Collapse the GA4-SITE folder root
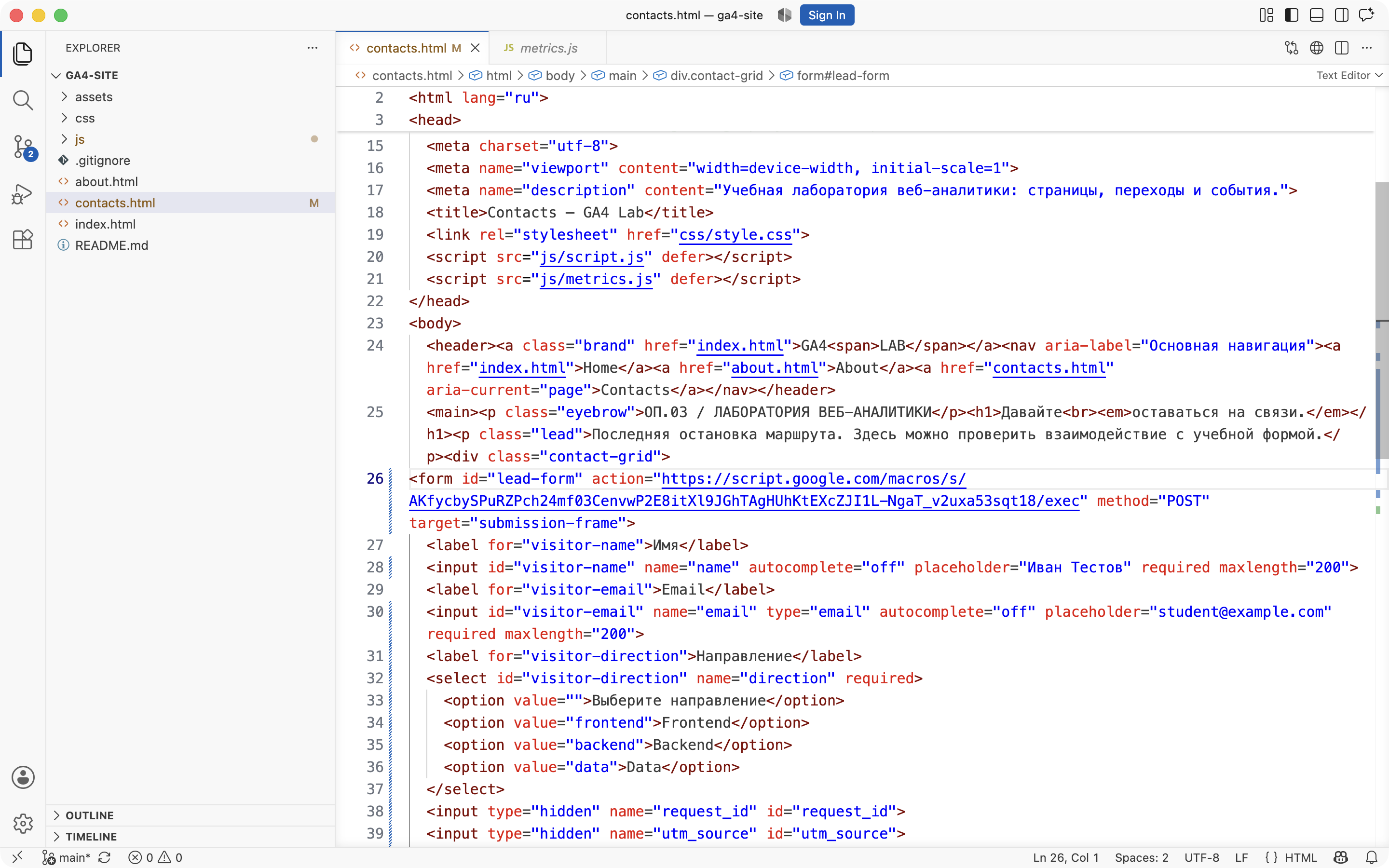Screen dimensions: 1389x868 (x=56, y=75)
